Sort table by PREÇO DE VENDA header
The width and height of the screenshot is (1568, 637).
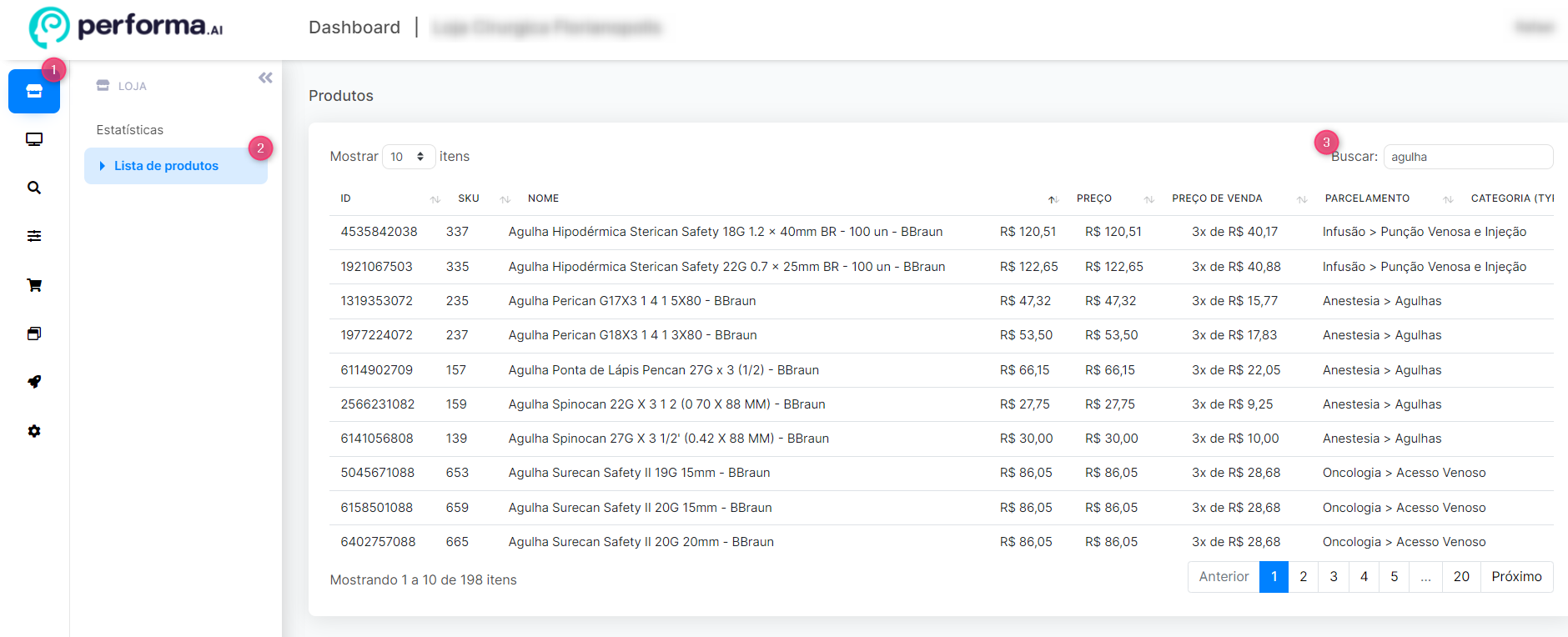click(1217, 198)
